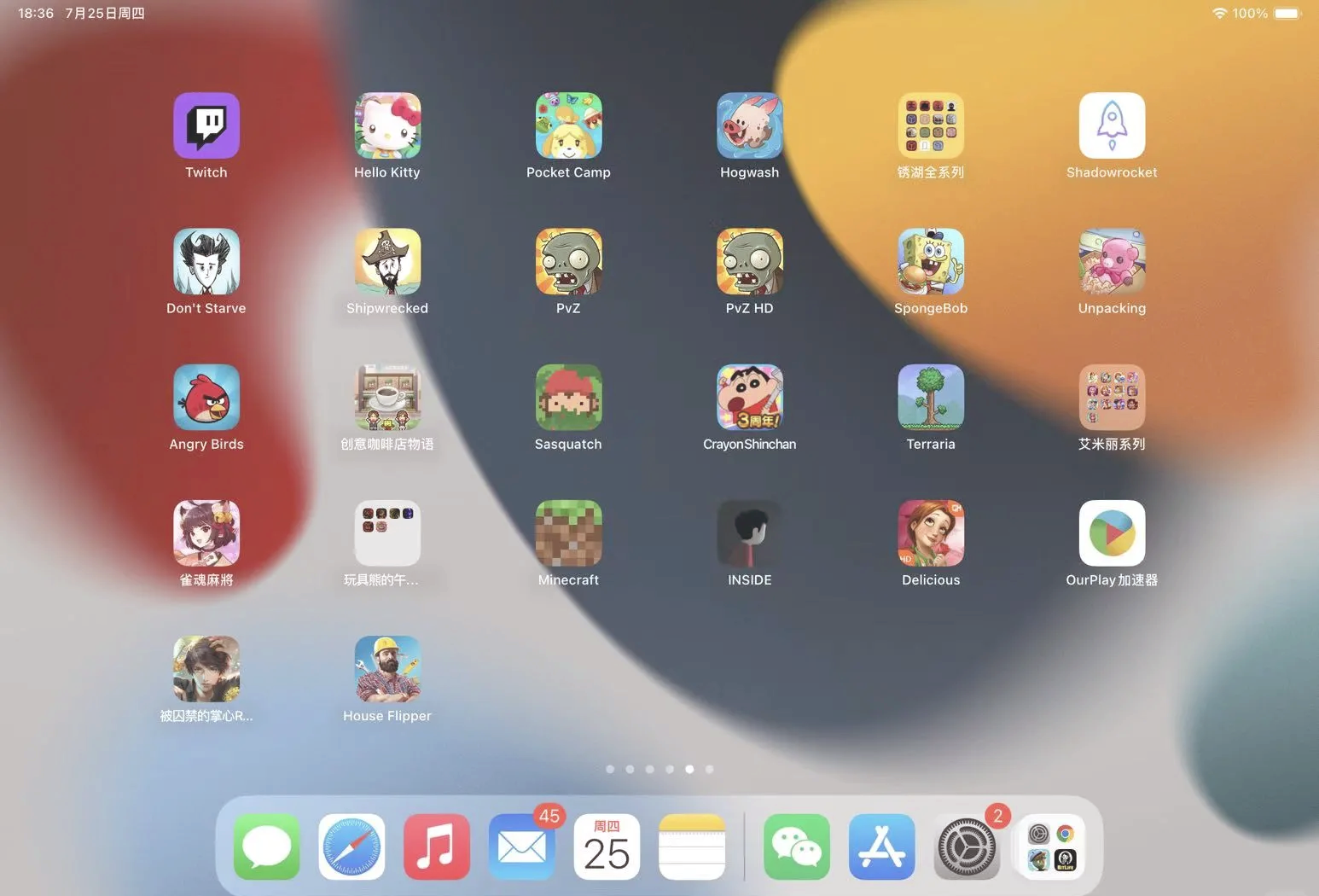This screenshot has width=1319, height=896.
Task: Launch the 雀魂麻将 game
Action: [206, 532]
